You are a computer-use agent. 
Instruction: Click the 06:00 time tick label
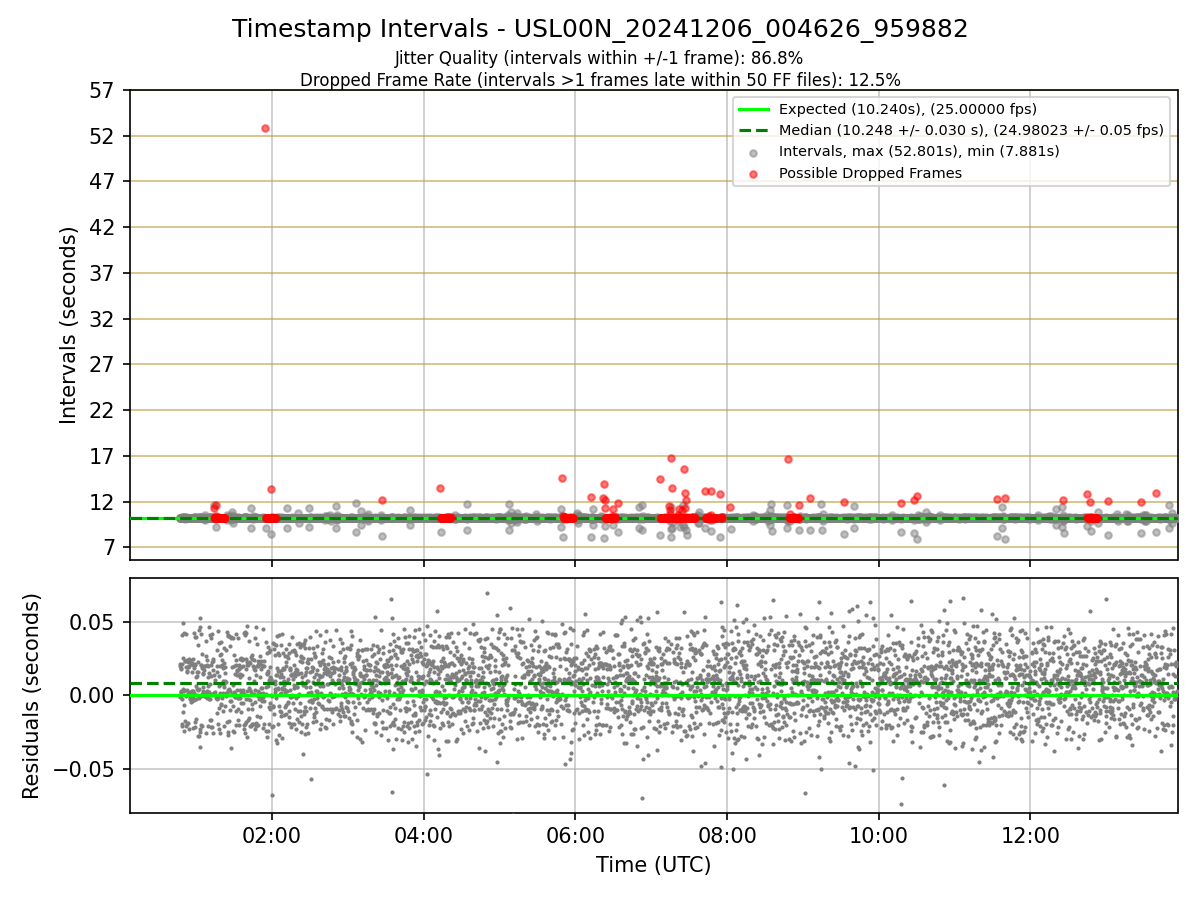point(575,835)
